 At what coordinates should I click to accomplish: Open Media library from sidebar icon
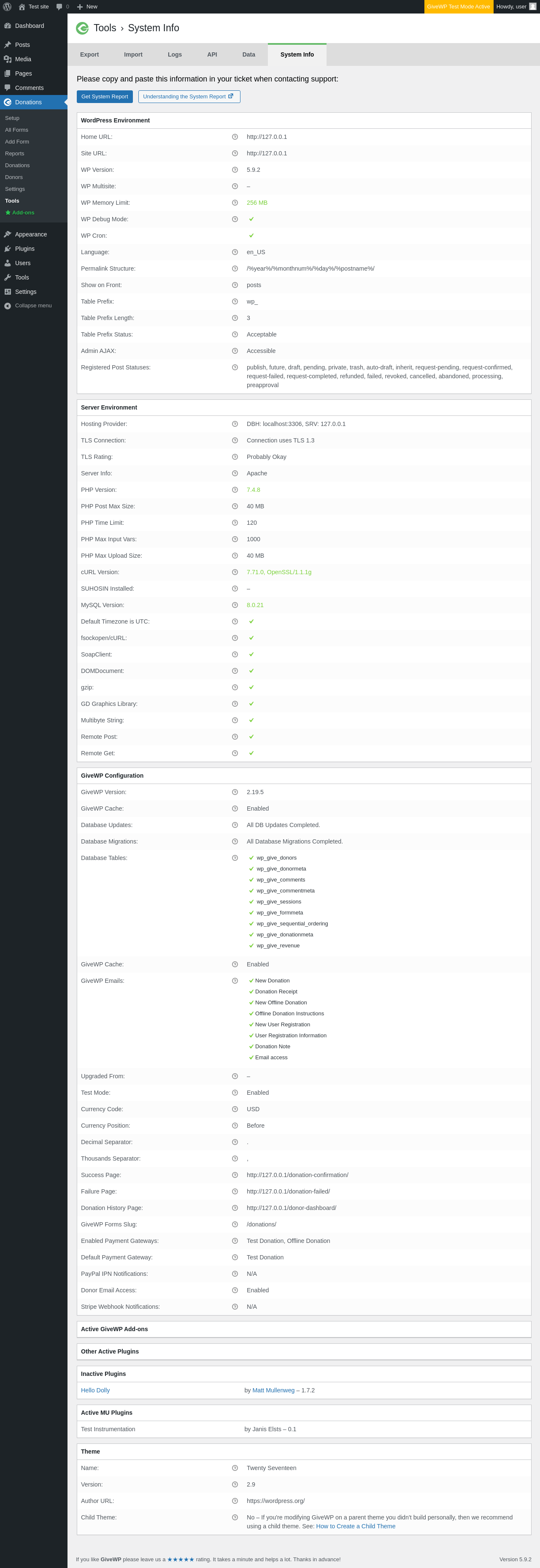(7, 59)
